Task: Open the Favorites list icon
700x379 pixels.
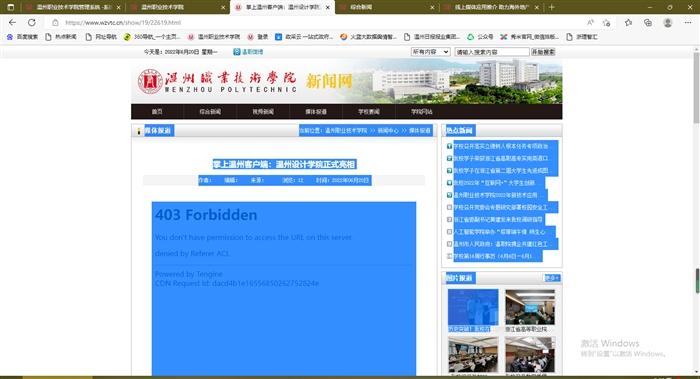Action: pyautogui.click(x=629, y=22)
